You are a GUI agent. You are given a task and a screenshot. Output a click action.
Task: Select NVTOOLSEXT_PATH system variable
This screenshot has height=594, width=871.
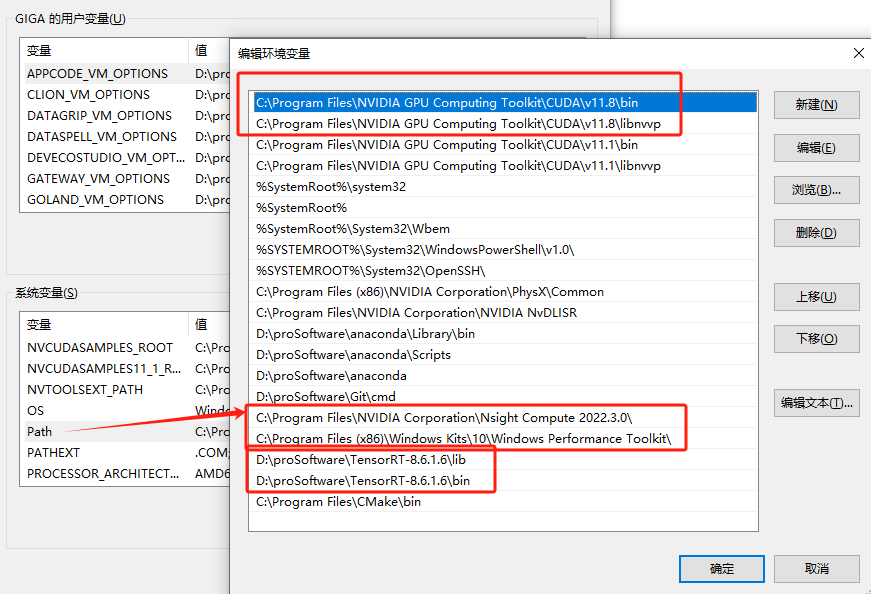tap(125, 390)
